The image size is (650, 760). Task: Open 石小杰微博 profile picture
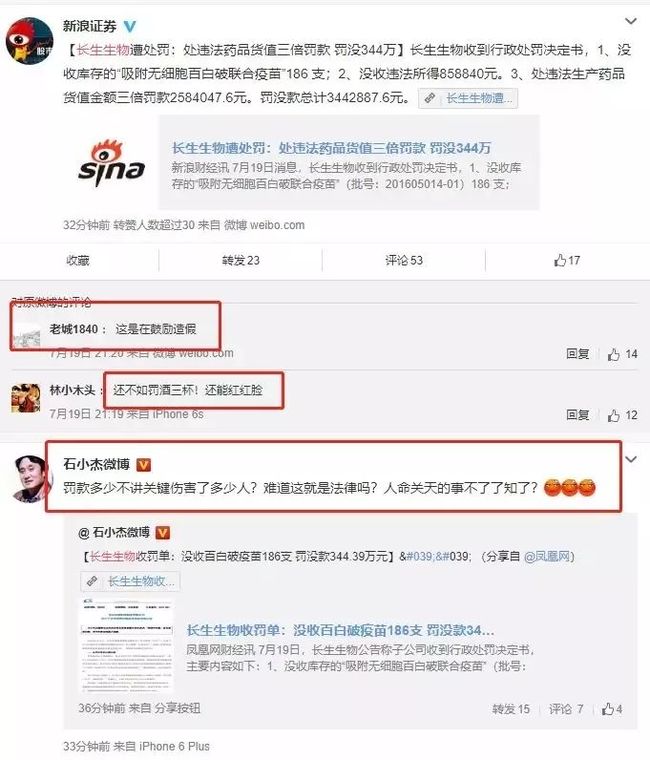point(31,478)
